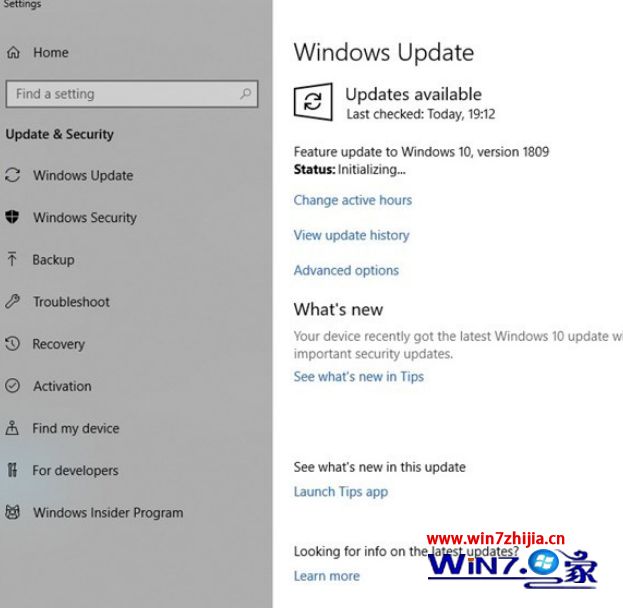623x608 pixels.
Task: Launch Tips app link
Action: coord(341,492)
